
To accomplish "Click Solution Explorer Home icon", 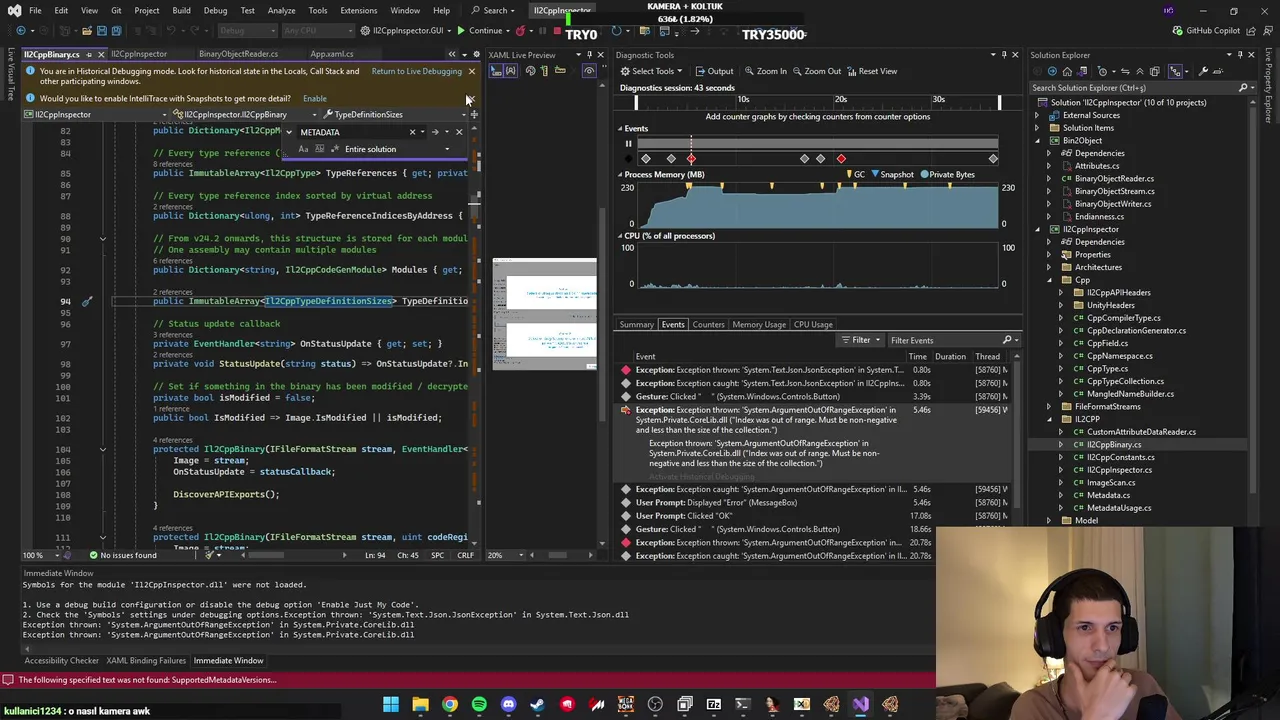I will (x=1067, y=71).
